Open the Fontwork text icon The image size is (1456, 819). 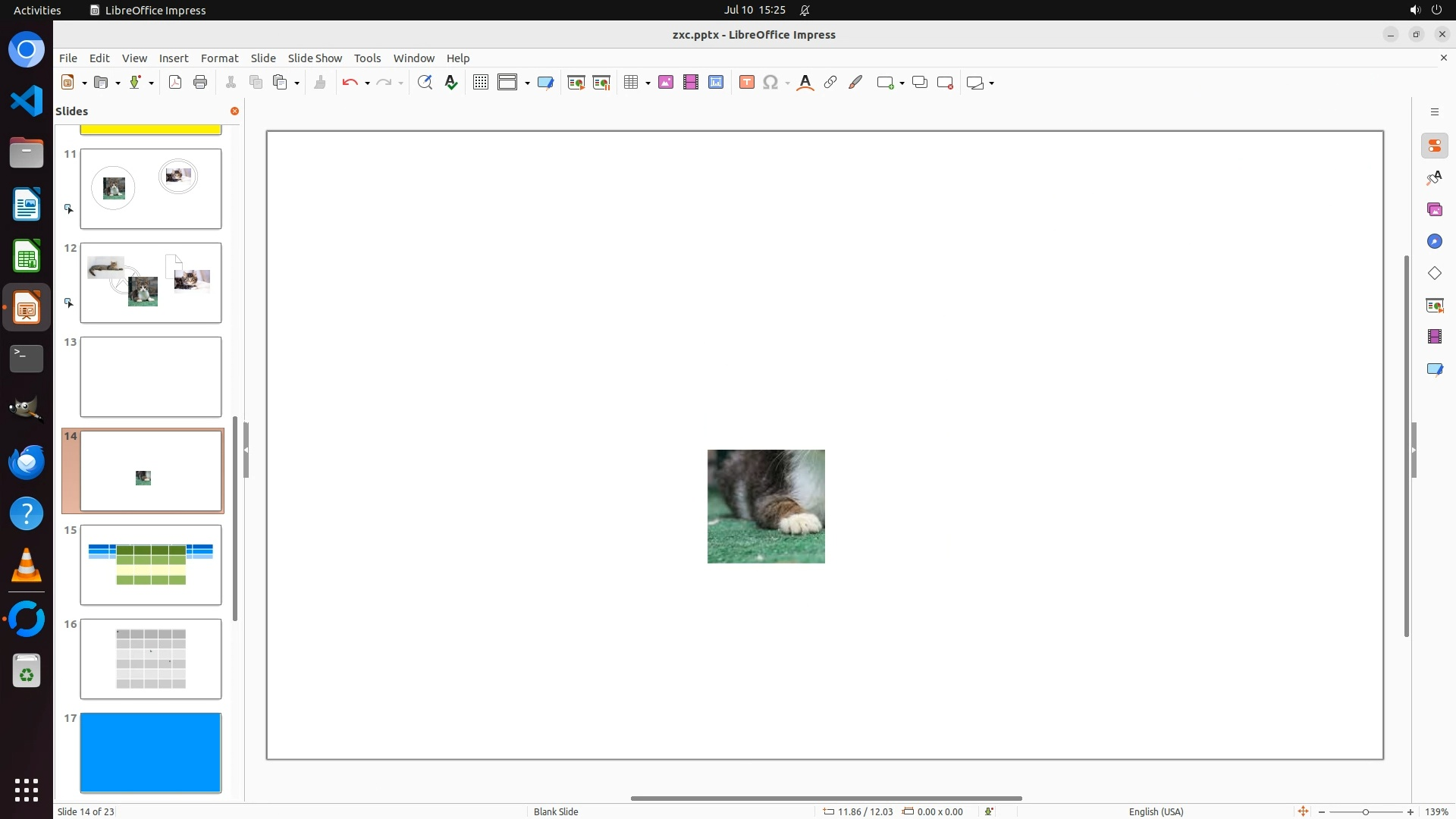click(x=805, y=83)
